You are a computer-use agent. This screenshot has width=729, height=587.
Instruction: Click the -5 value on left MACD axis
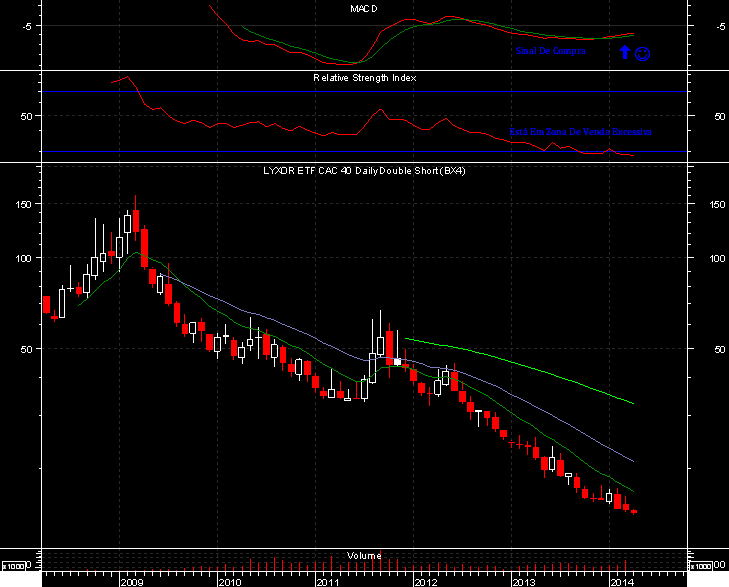tap(27, 26)
